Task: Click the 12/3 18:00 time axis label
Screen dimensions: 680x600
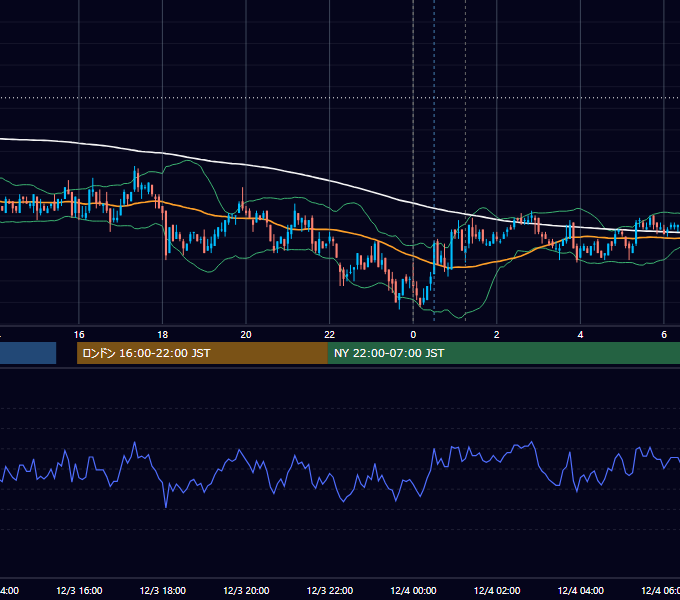Action: click(x=163, y=590)
